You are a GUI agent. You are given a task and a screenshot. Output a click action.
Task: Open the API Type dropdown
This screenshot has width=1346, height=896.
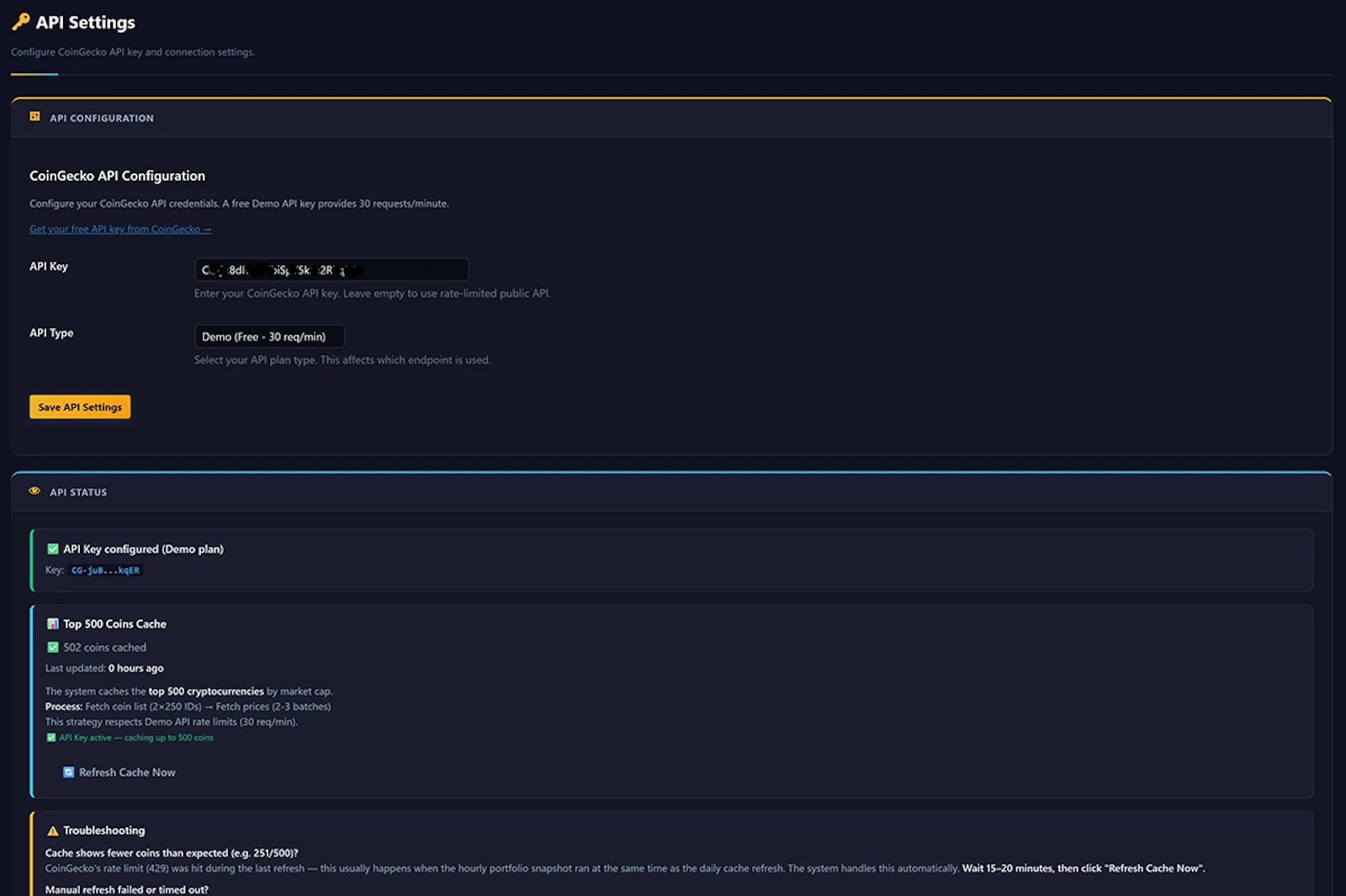pos(269,337)
